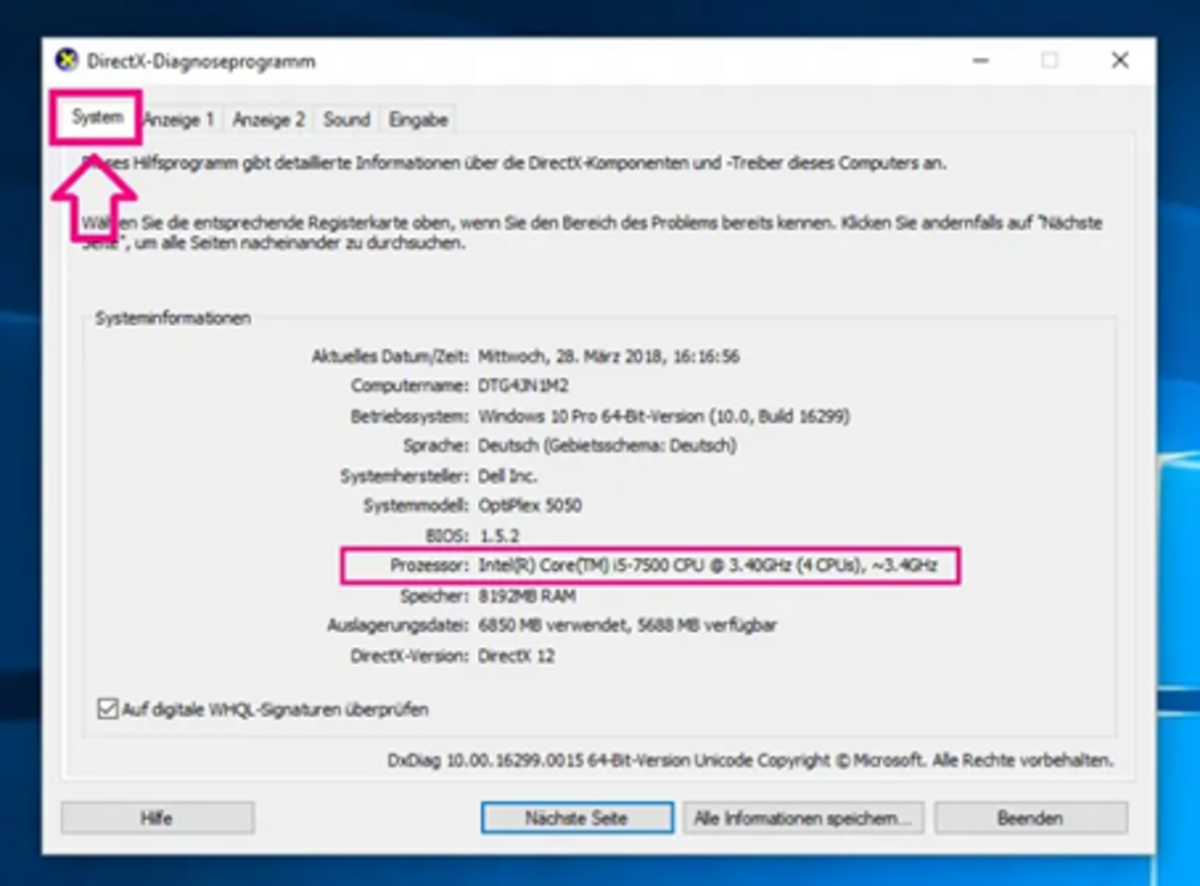Open the System tab
The height and width of the screenshot is (886, 1200).
(x=96, y=118)
